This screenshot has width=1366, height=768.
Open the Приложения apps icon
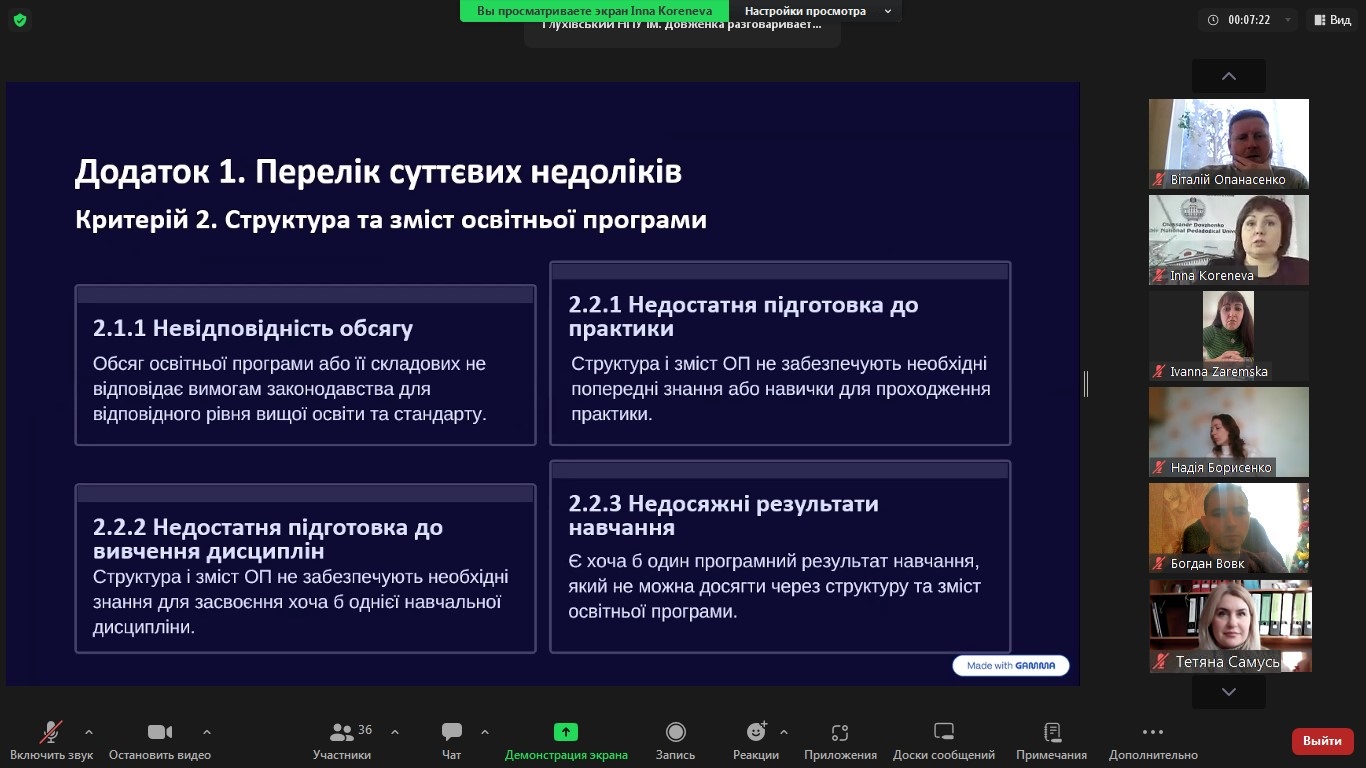840,733
